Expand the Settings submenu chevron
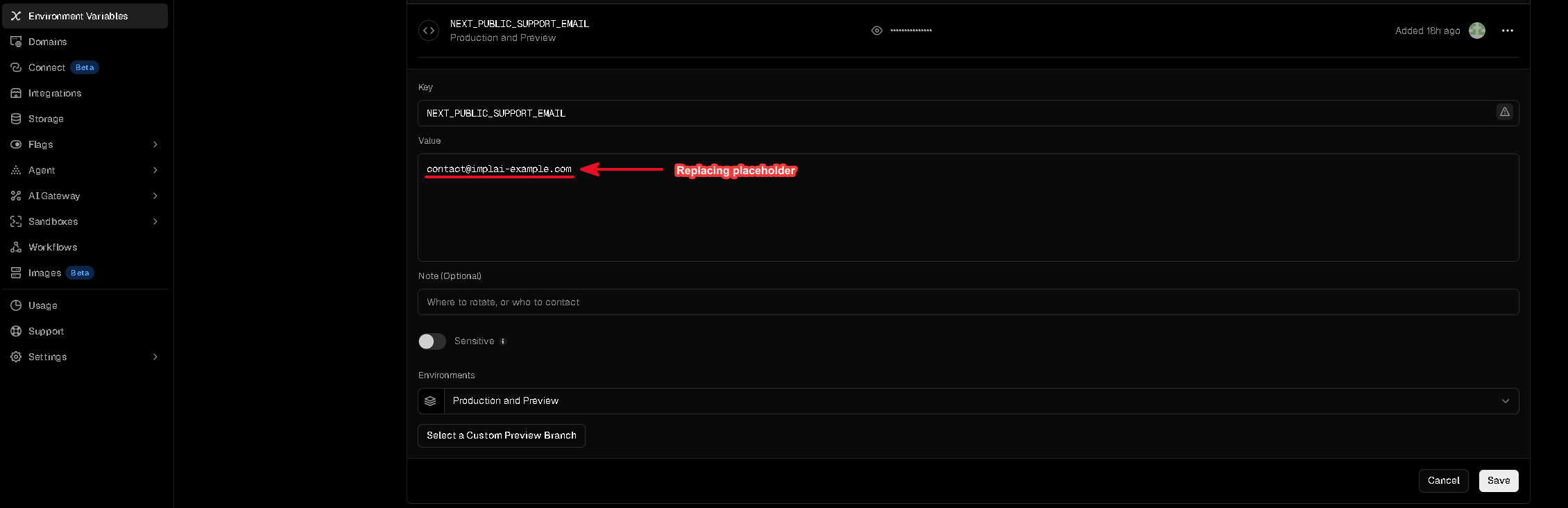 point(155,357)
